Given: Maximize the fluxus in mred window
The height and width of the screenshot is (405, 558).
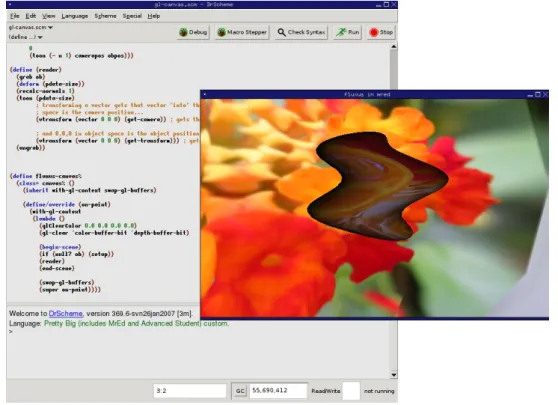Looking at the screenshot, I should tap(538, 95).
